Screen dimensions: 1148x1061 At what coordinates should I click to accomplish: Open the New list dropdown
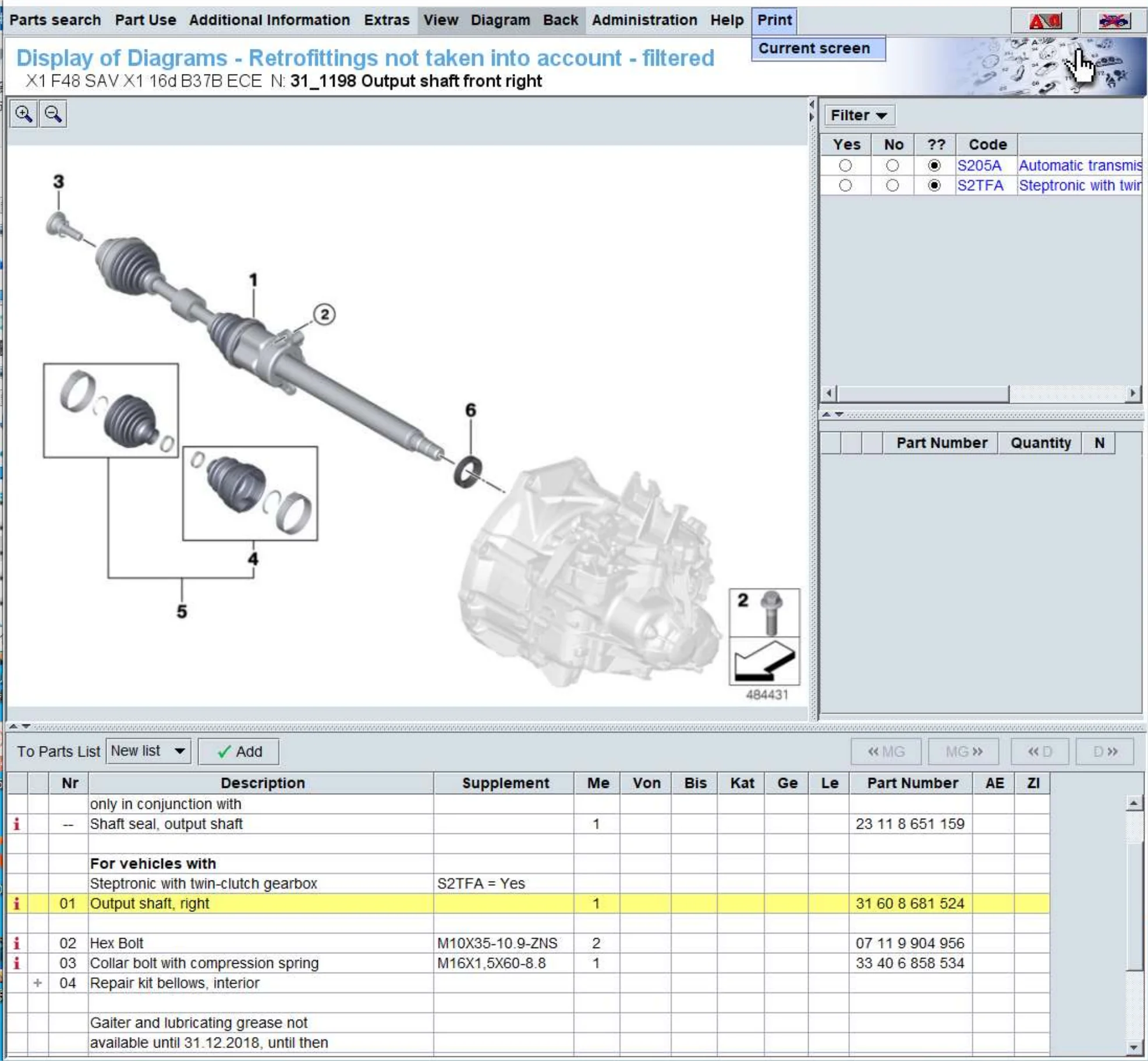148,751
